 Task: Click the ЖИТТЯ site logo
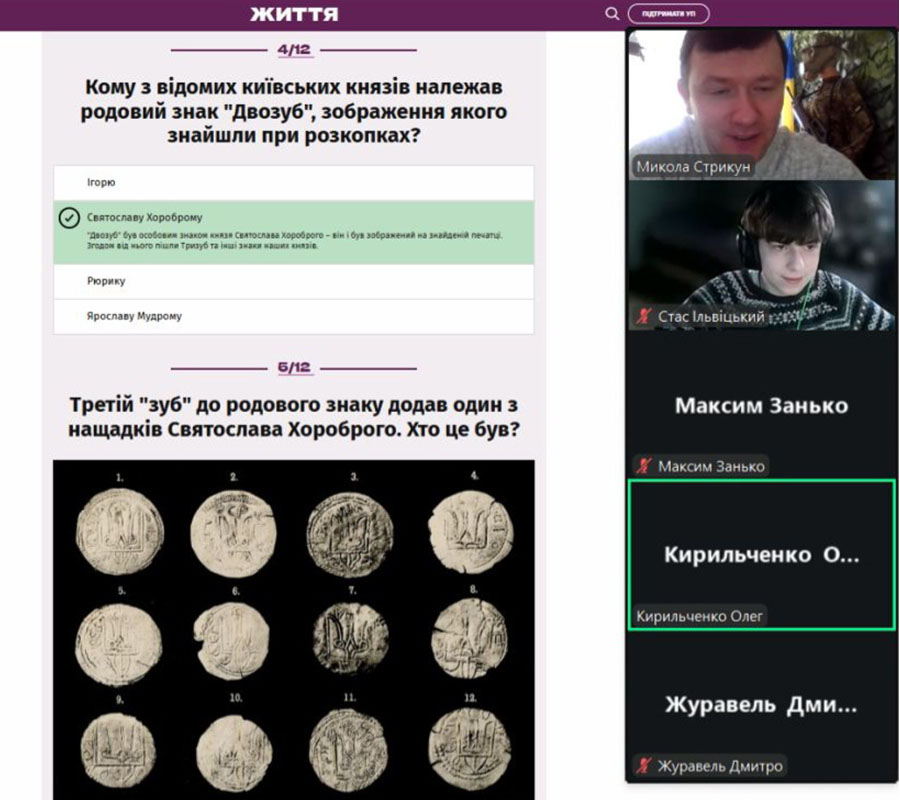click(x=294, y=14)
